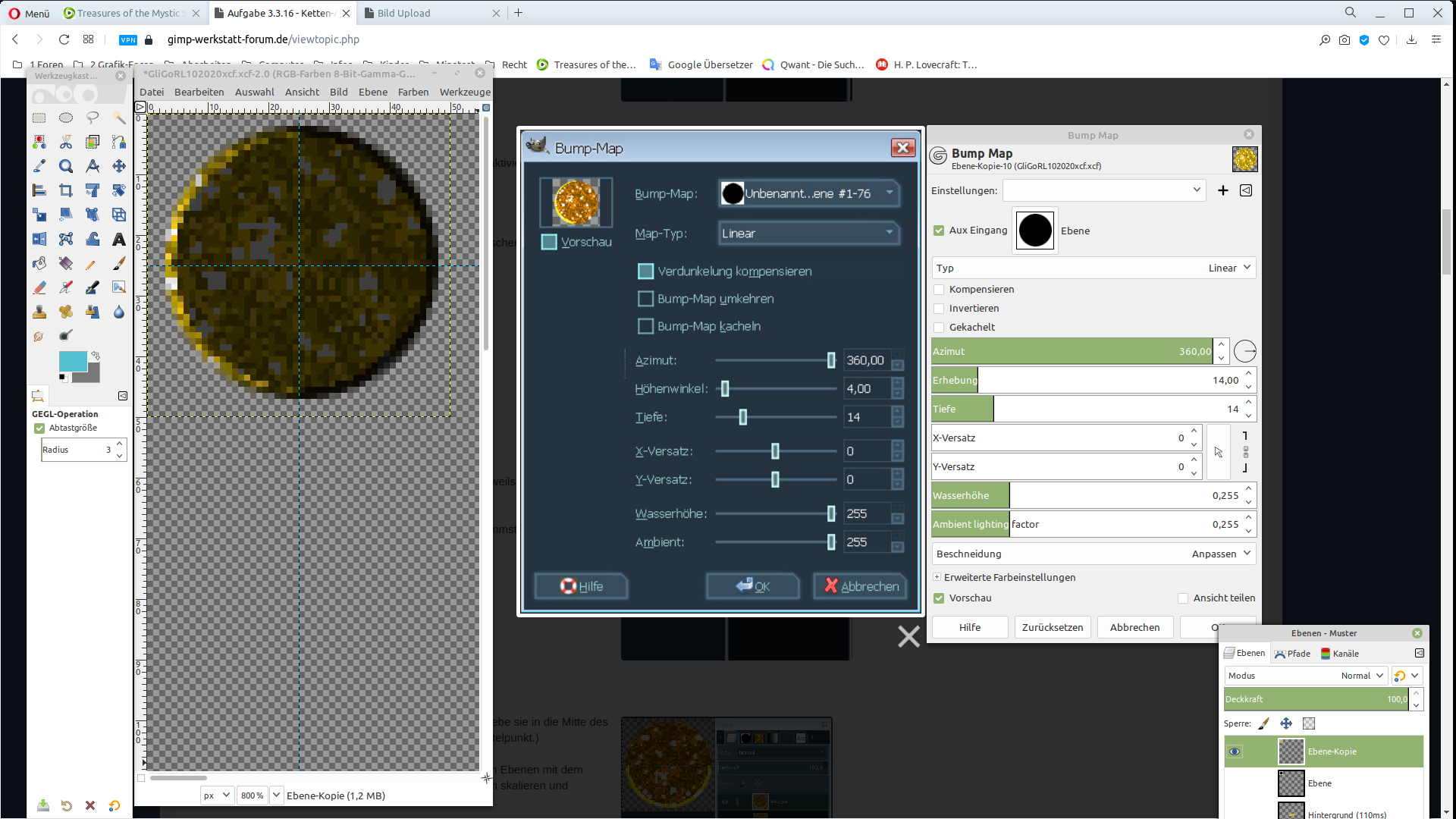The width and height of the screenshot is (1456, 819).
Task: Select the Text tool
Action: [x=119, y=239]
